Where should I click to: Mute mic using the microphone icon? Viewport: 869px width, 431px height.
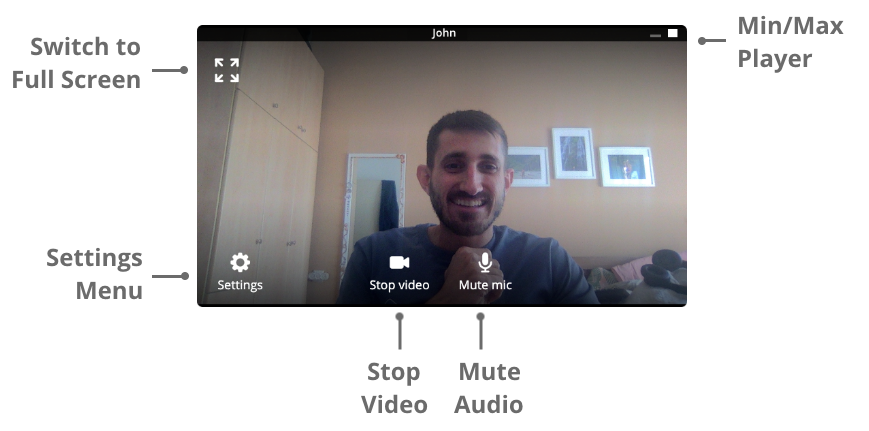[x=485, y=262]
